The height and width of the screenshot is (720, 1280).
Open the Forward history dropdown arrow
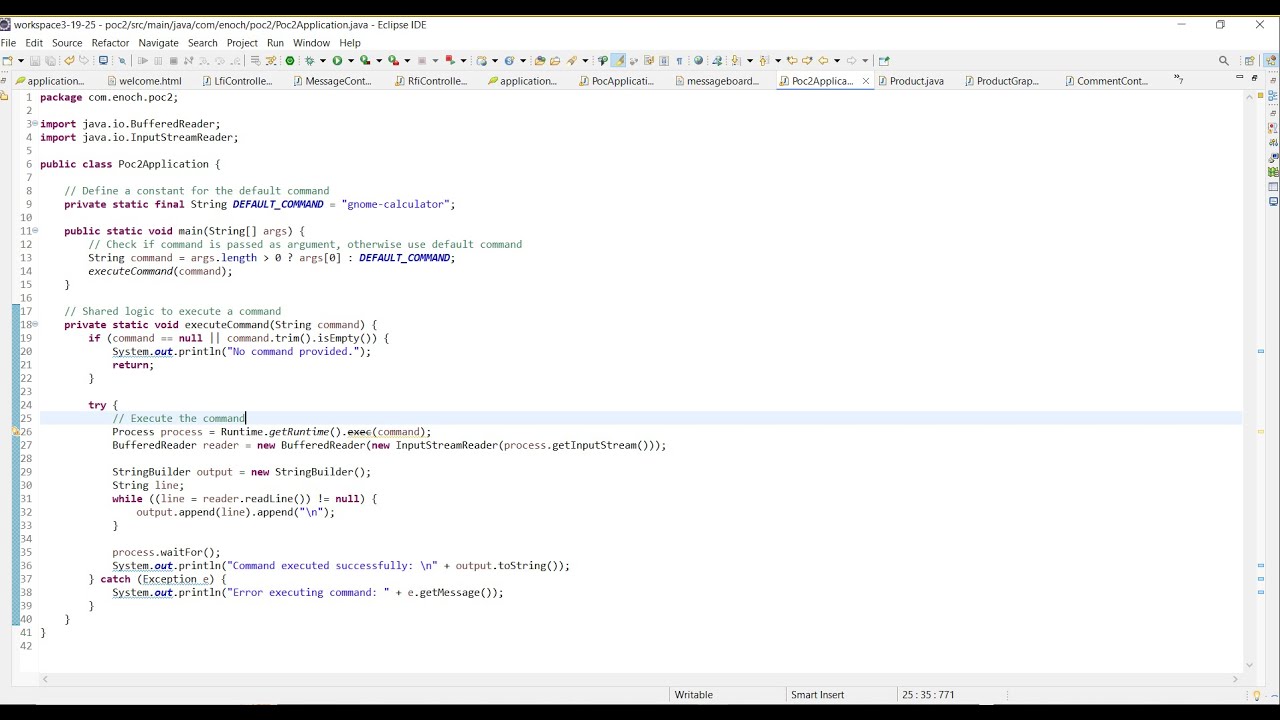864,60
